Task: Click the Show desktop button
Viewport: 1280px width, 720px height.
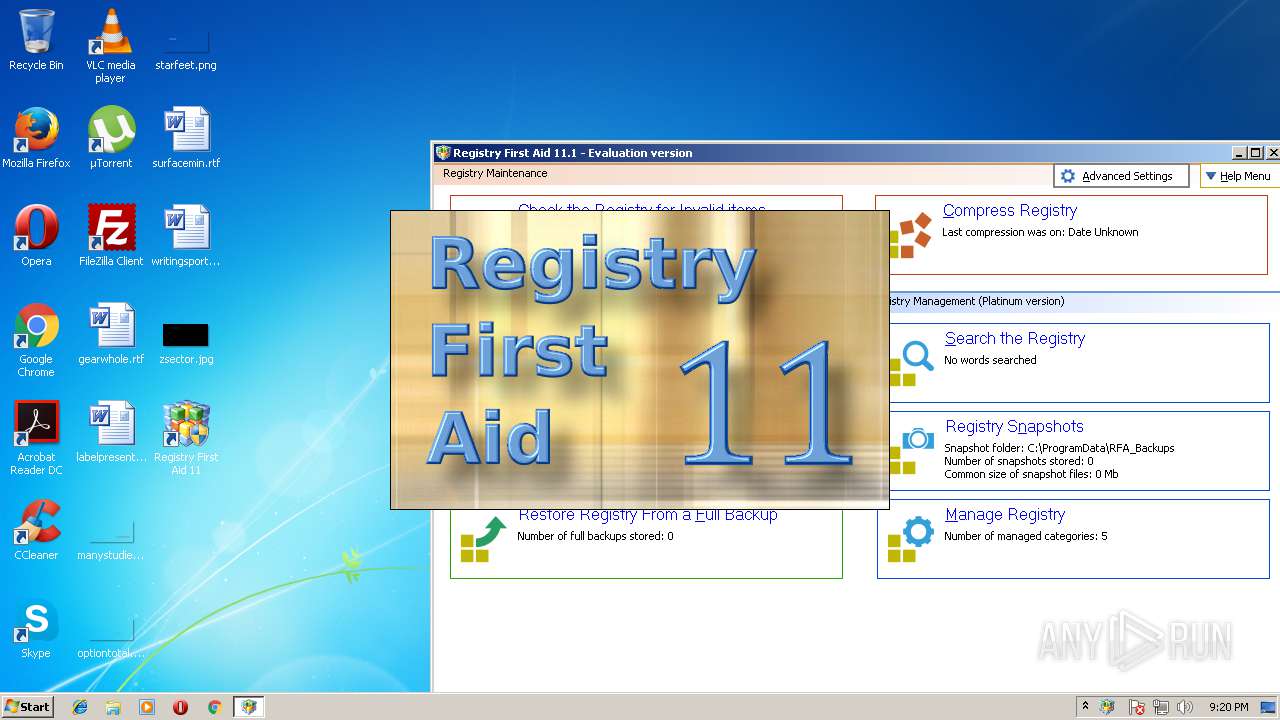Action: click(1269, 707)
